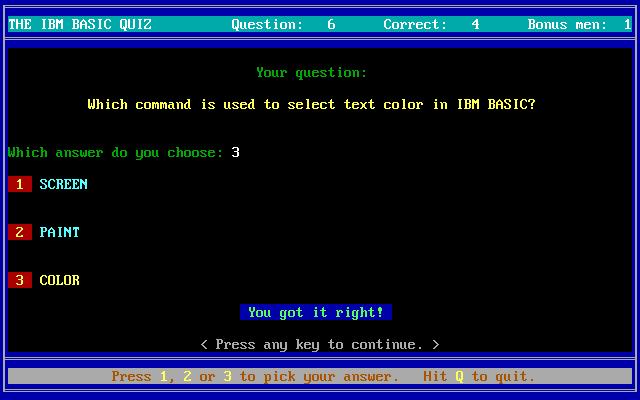Click the 'You got it right!' banner
The height and width of the screenshot is (400, 640).
(x=316, y=312)
